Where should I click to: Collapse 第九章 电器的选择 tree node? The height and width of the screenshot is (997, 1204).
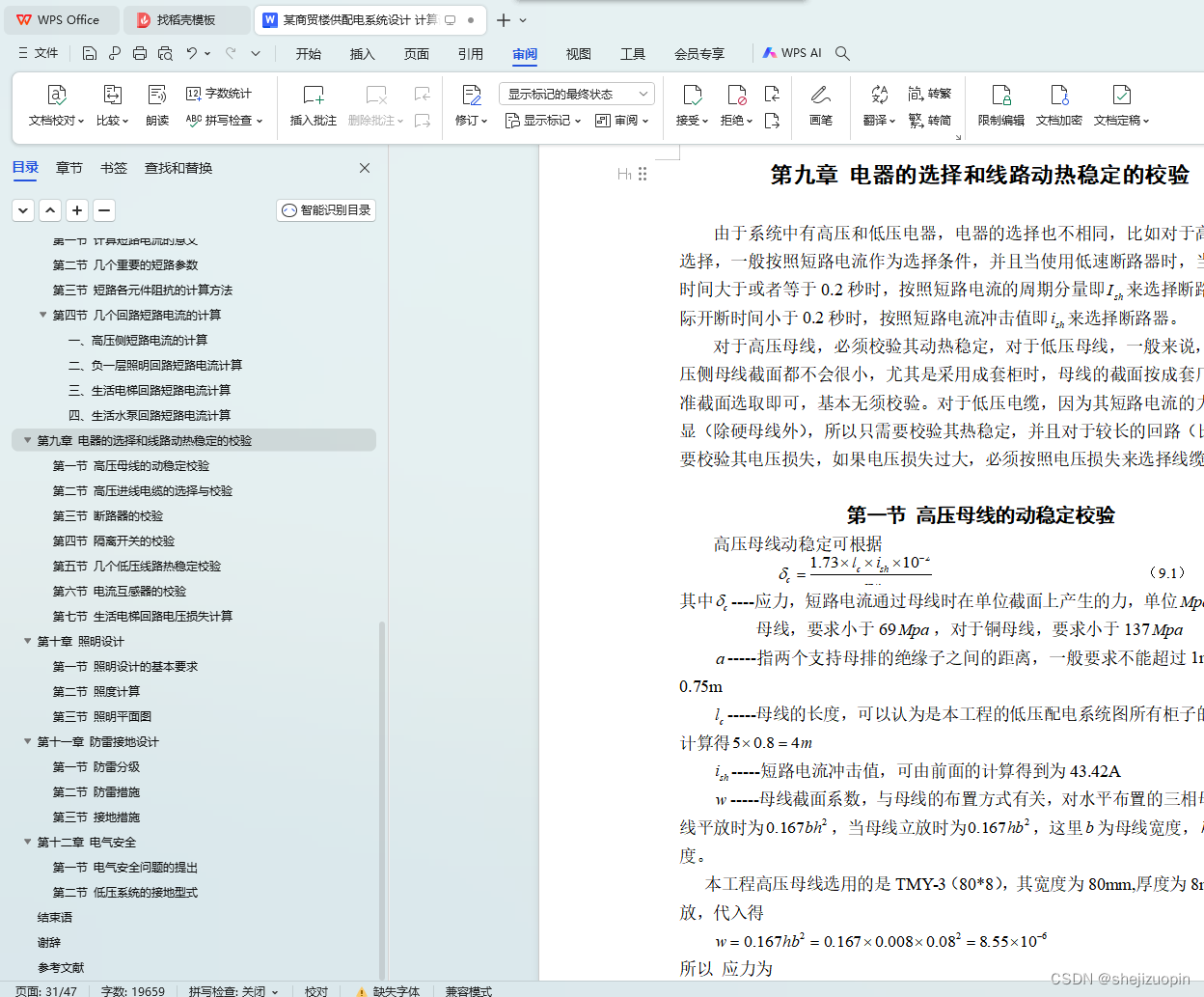tap(27, 440)
